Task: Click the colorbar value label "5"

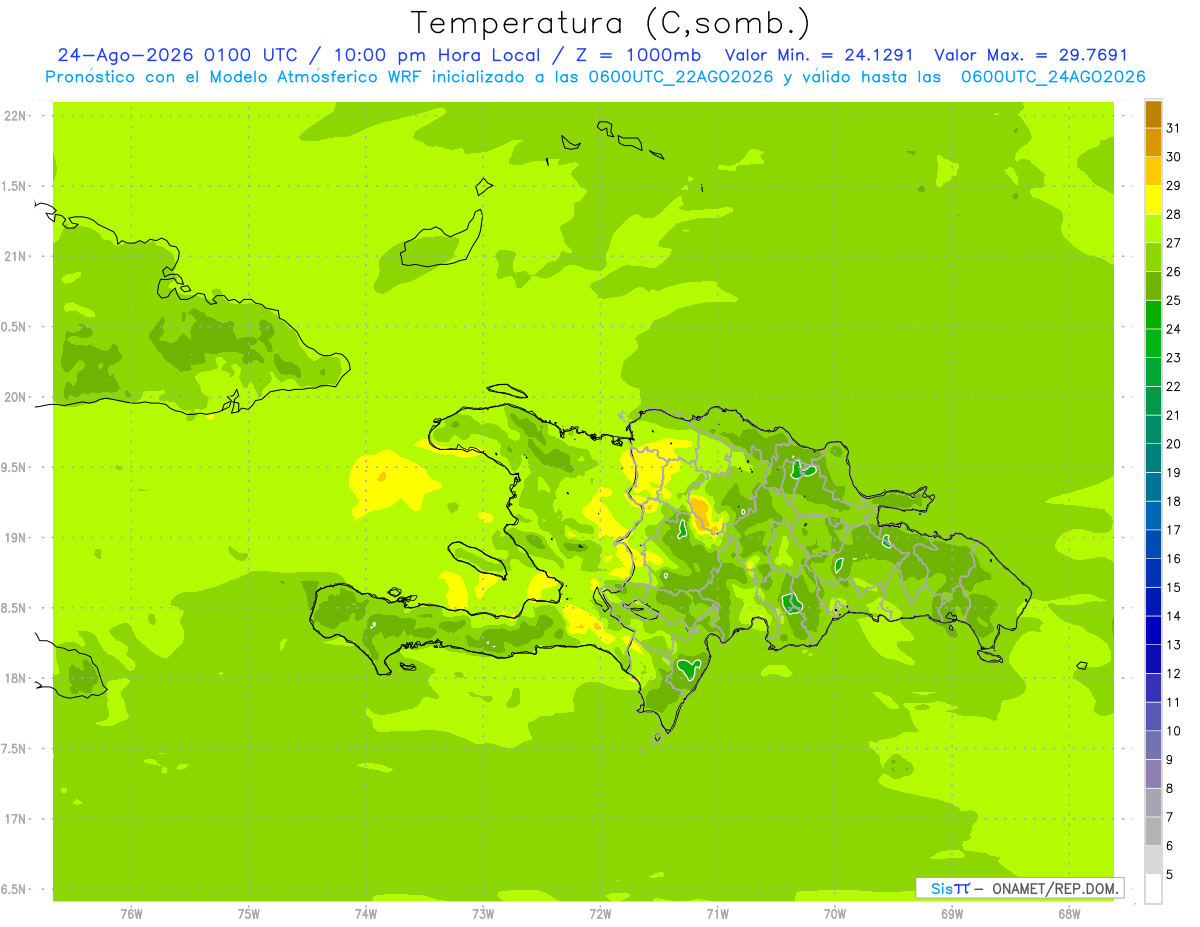Action: [1170, 875]
